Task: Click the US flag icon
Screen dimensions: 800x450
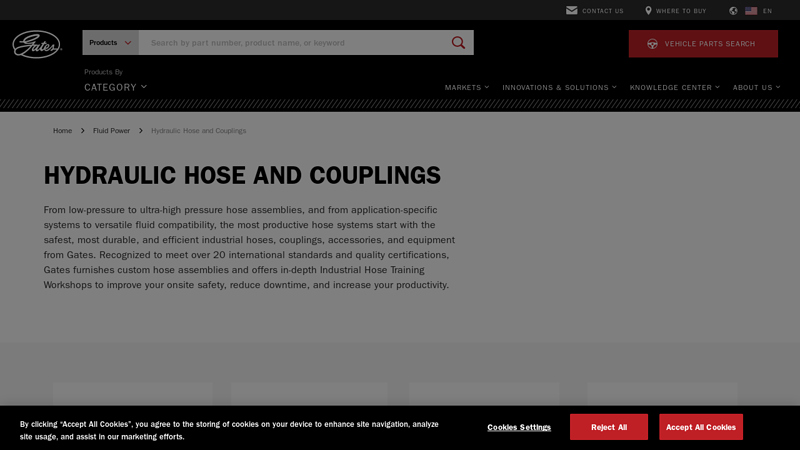Action: click(751, 11)
